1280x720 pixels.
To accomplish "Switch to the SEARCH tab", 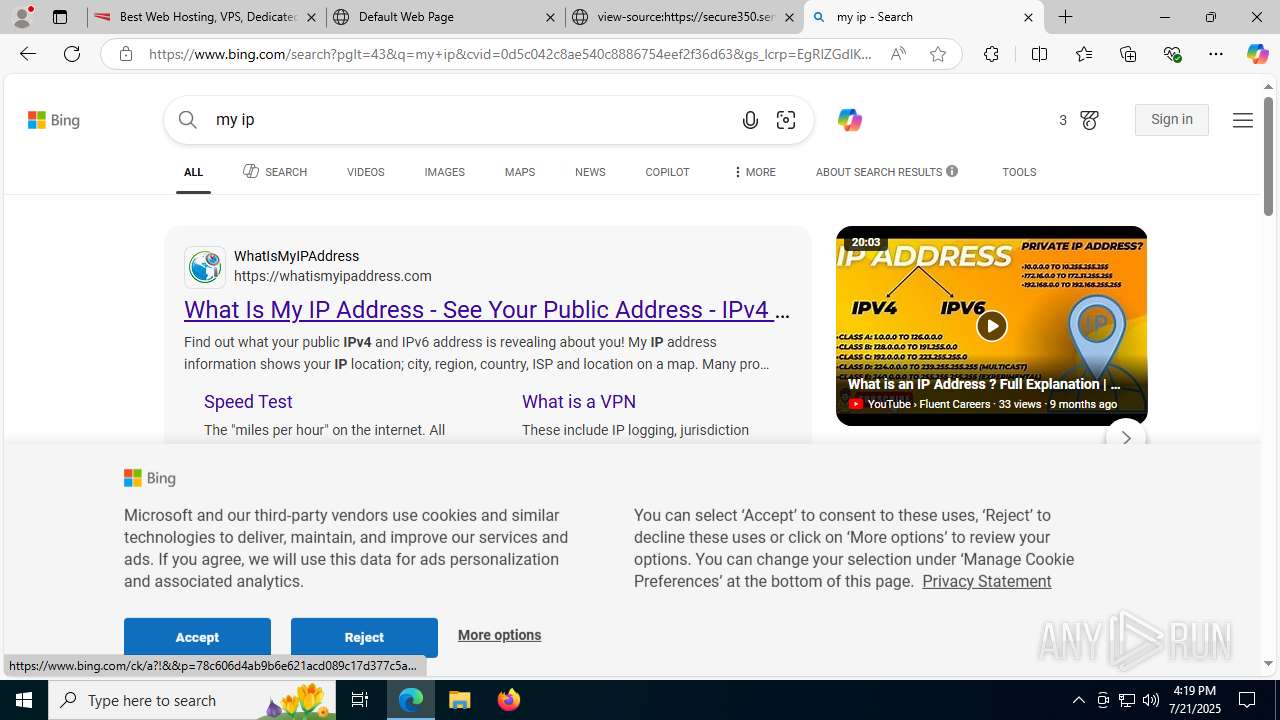I will click(x=275, y=172).
